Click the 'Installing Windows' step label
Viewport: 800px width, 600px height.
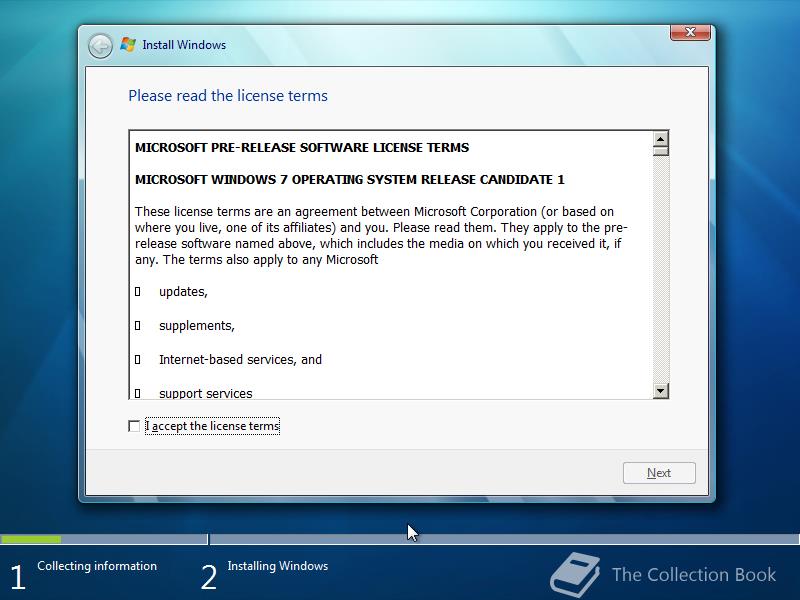pos(278,566)
